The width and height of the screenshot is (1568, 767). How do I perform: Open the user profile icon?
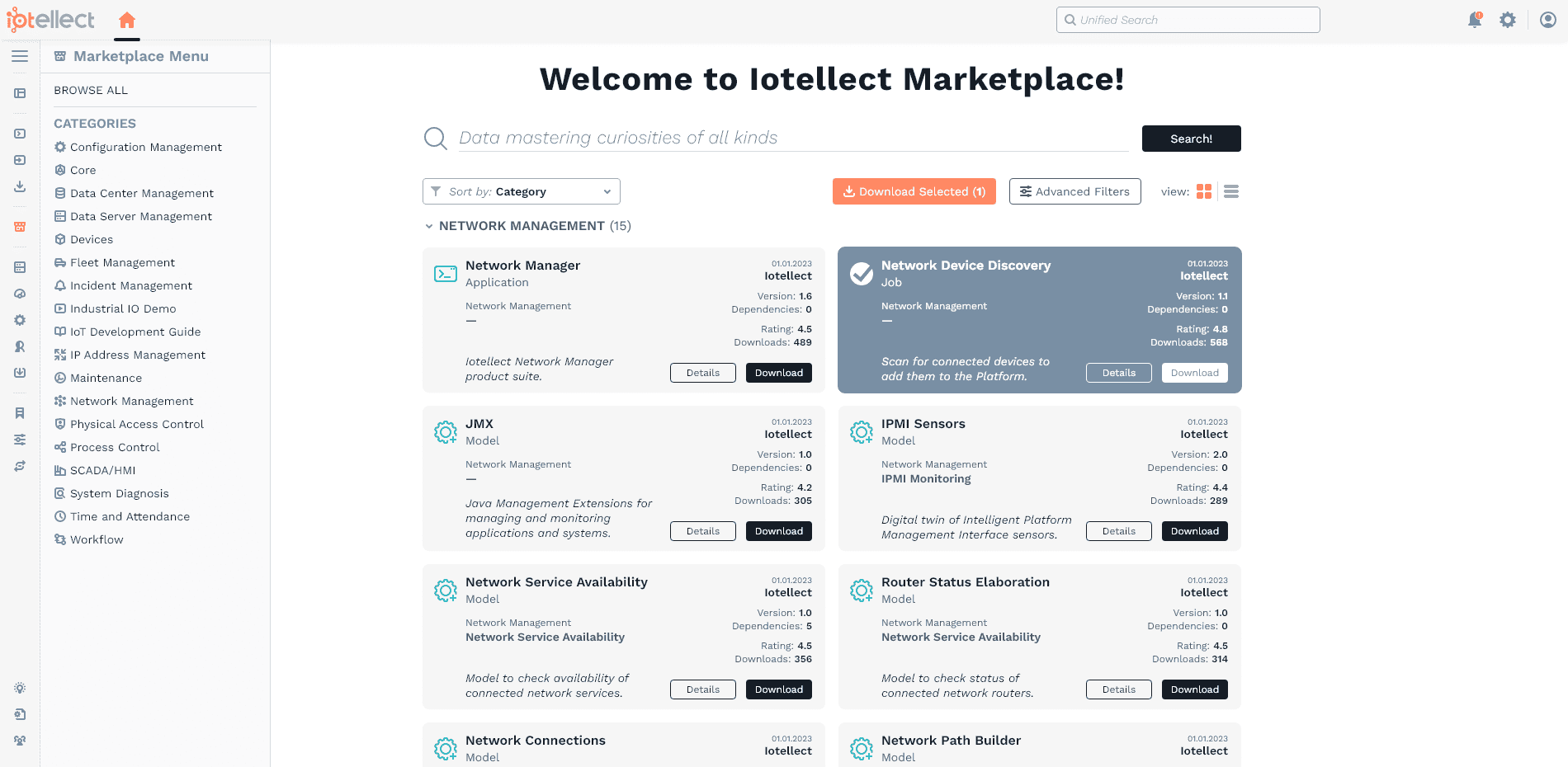[1548, 20]
